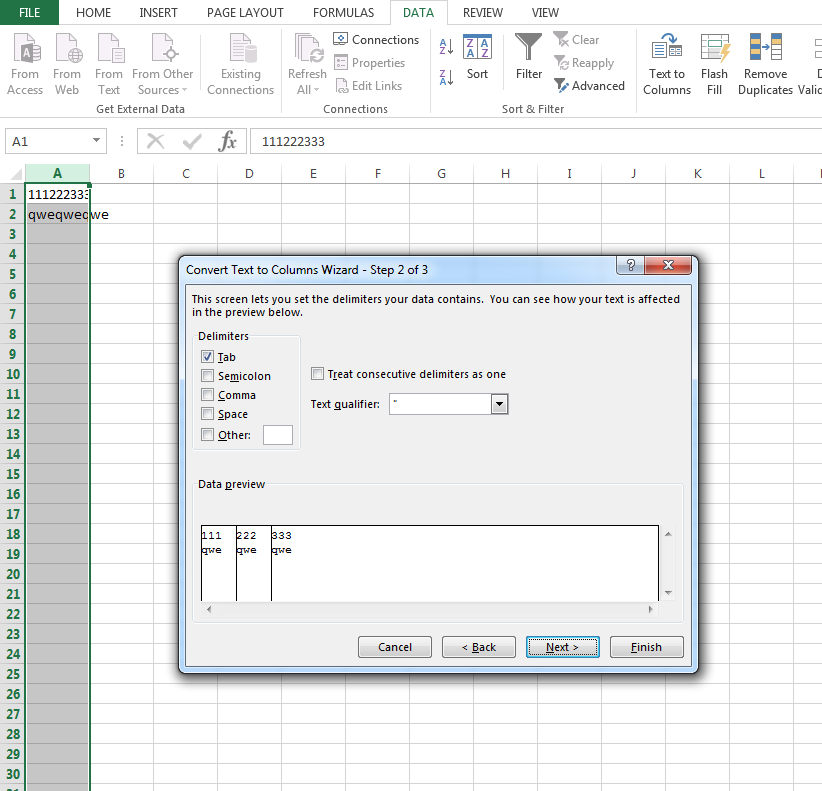Click the Other delimiter text field

coord(277,435)
